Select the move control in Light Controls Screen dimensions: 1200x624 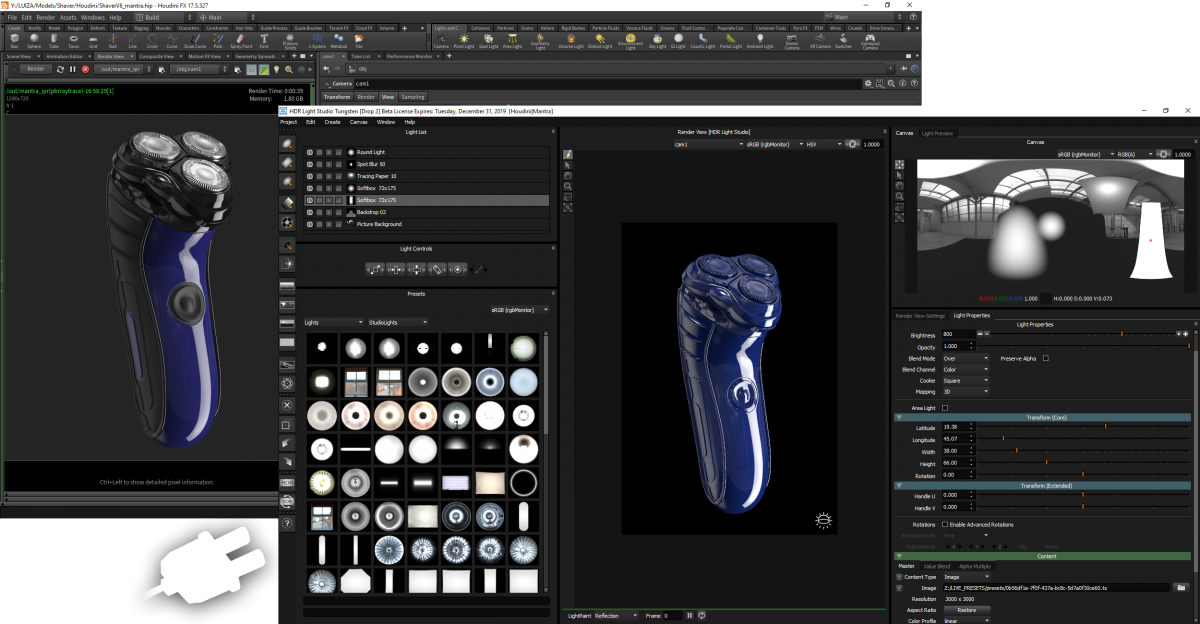(x=417, y=269)
